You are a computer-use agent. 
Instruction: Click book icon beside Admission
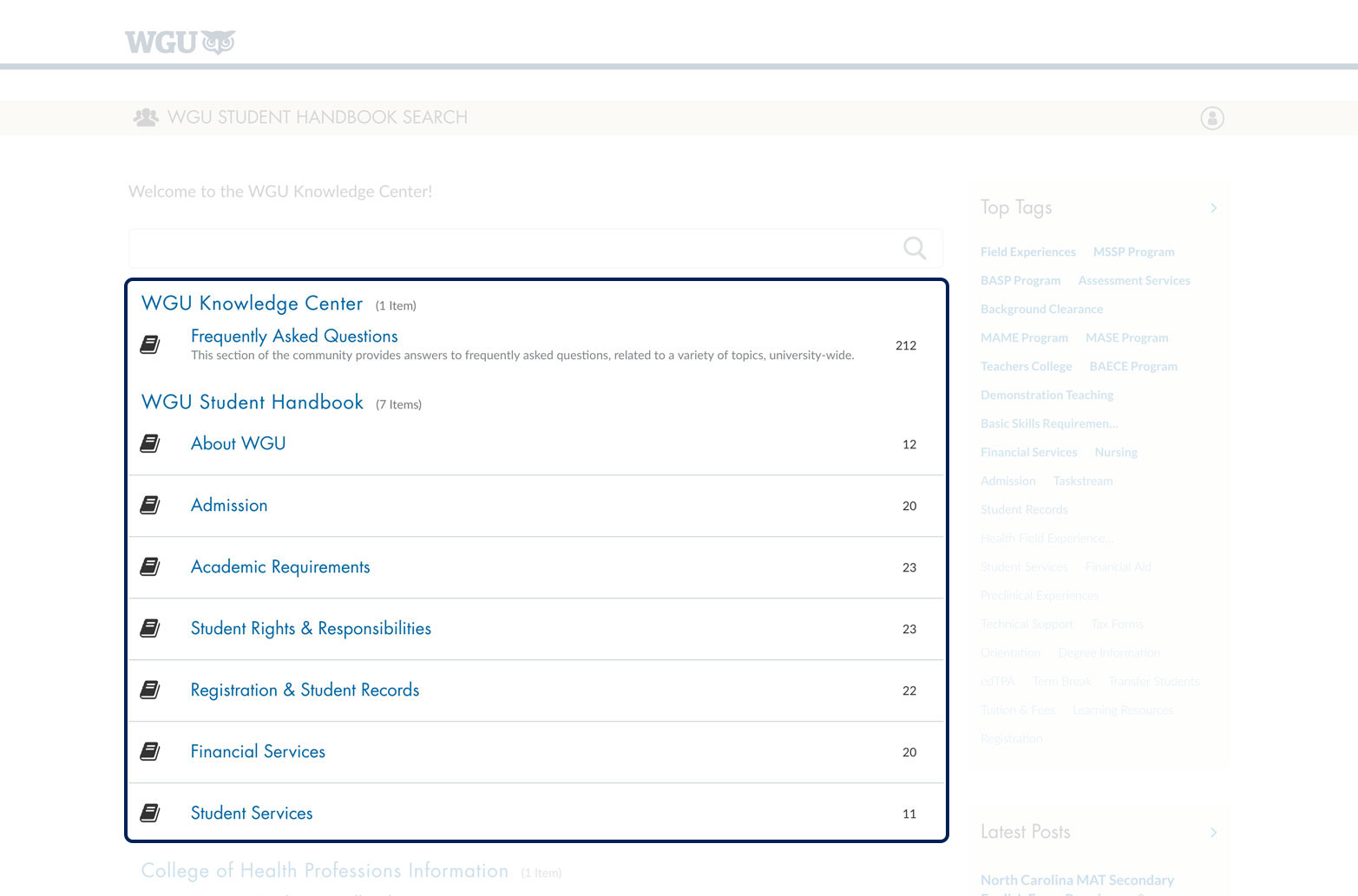pos(150,505)
